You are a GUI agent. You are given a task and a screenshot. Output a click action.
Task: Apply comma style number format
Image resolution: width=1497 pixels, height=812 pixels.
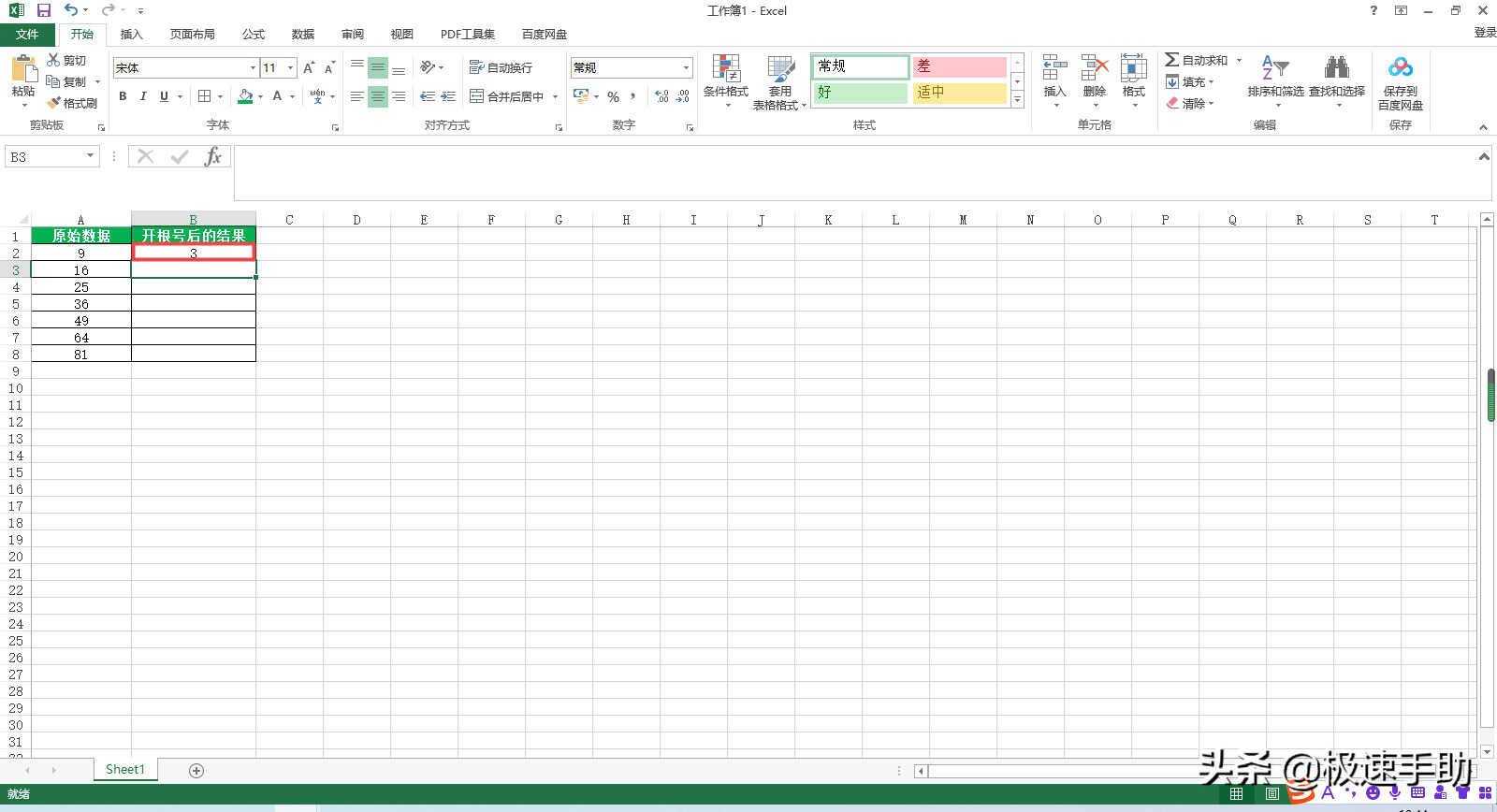pyautogui.click(x=633, y=96)
